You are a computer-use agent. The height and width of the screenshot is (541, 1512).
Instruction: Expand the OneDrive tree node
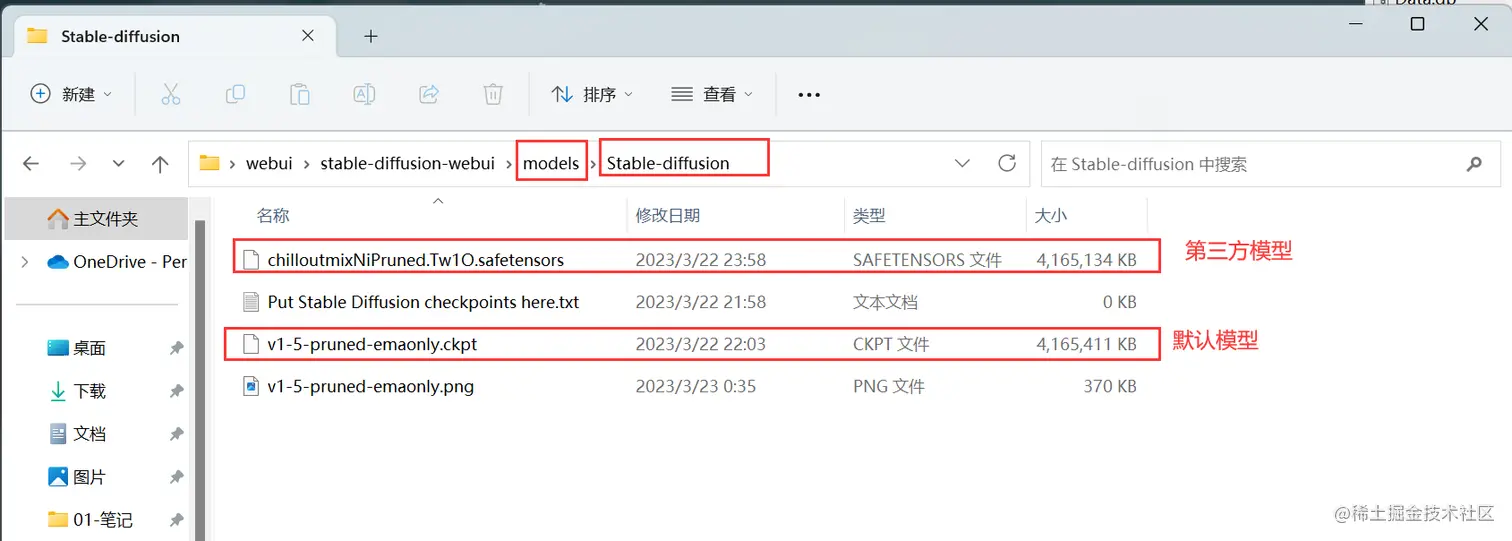(25, 262)
